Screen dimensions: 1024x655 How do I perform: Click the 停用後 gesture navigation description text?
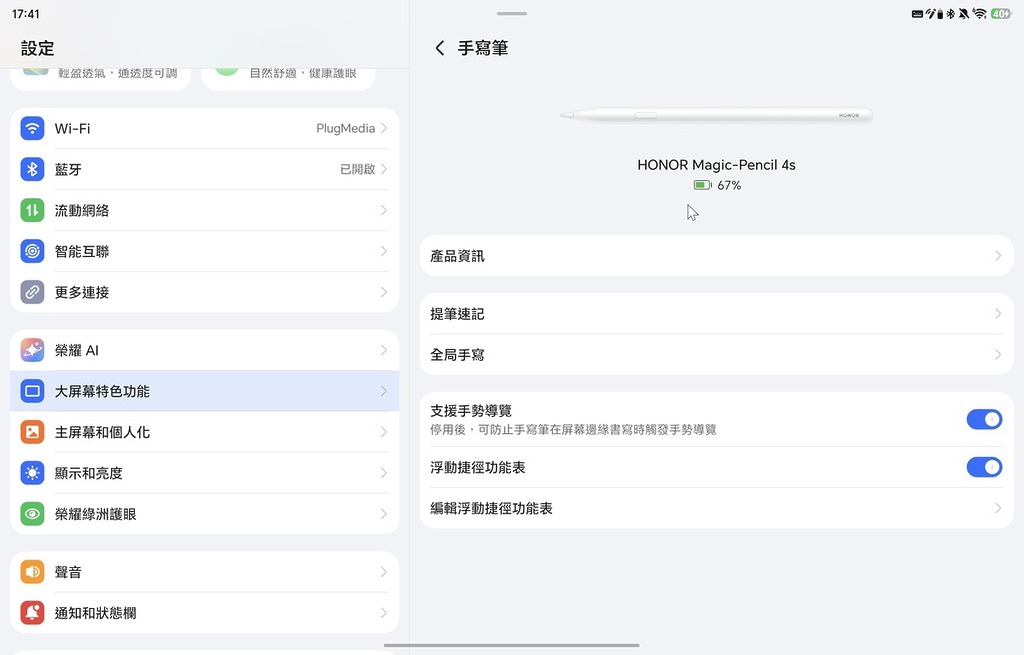(573, 430)
